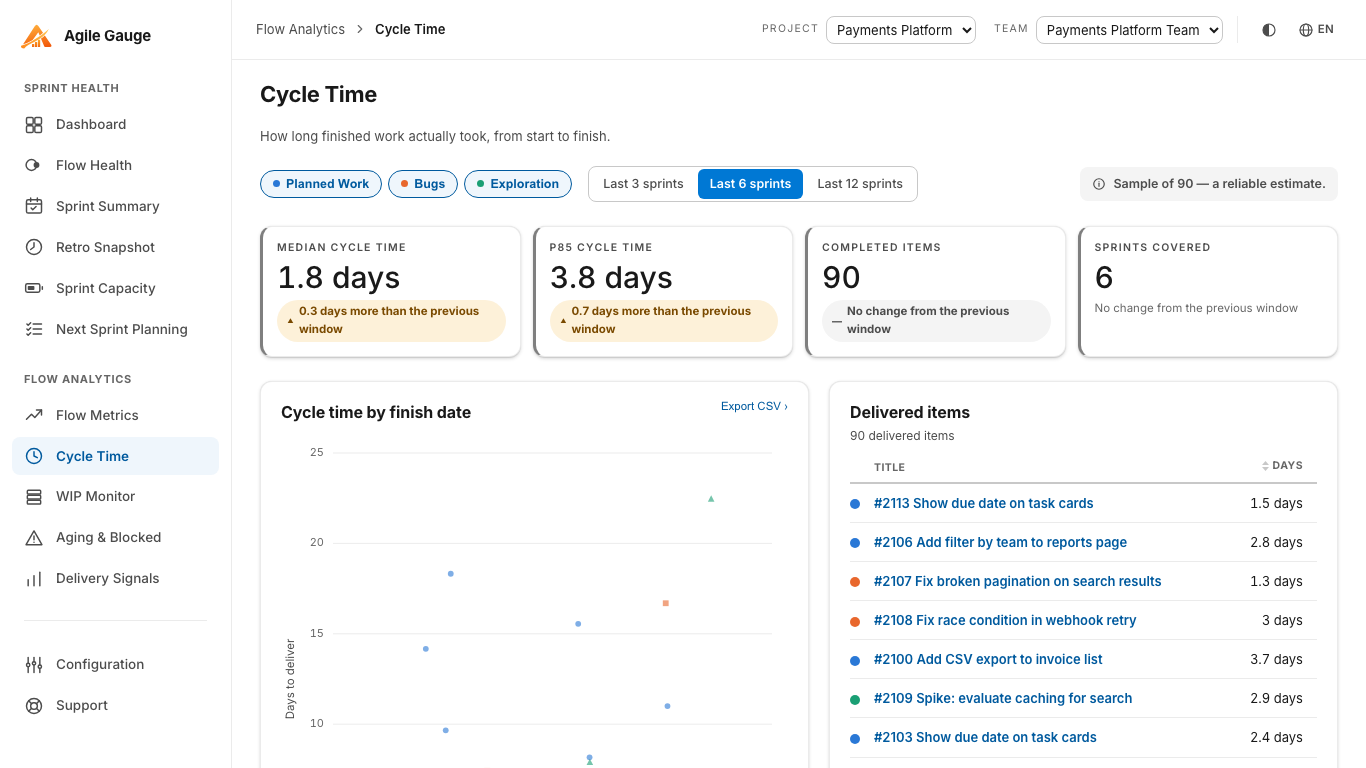This screenshot has width=1366, height=768.
Task: Open #2108 Fix race condition item
Action: [x=1005, y=620]
